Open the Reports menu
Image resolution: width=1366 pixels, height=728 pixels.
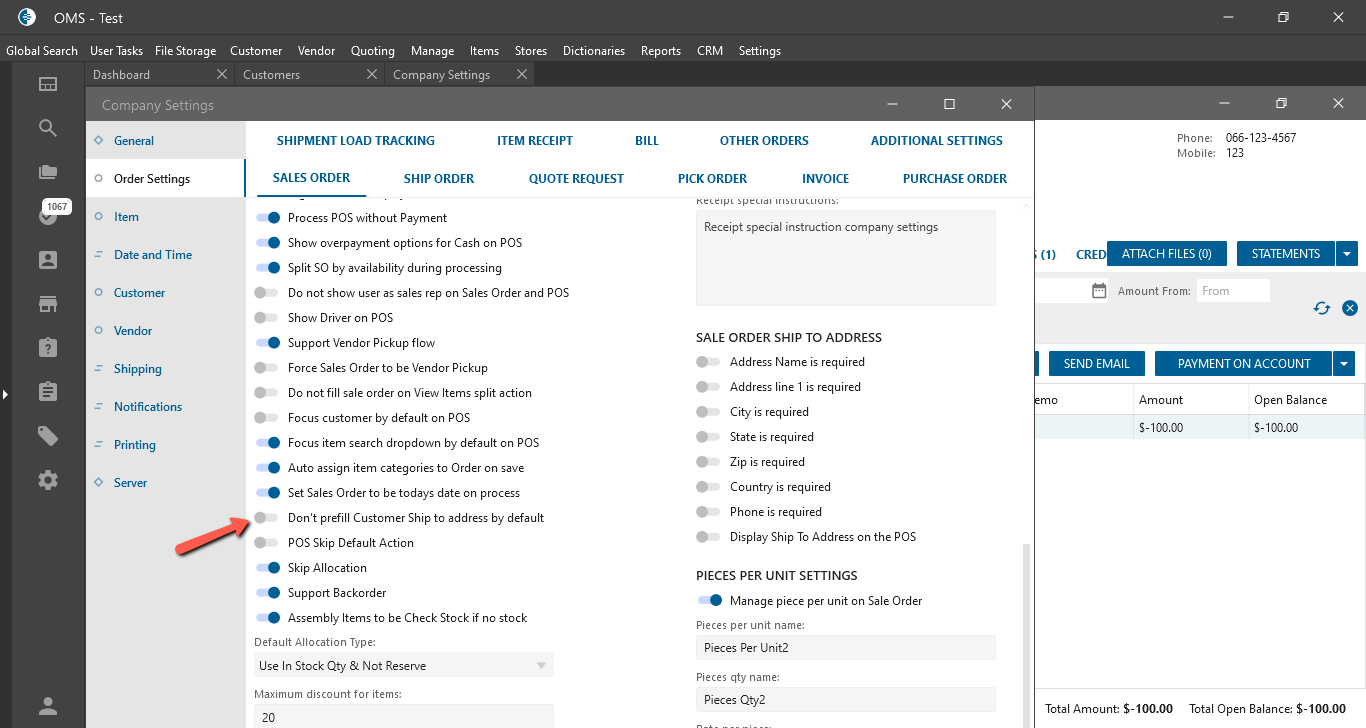(x=660, y=51)
